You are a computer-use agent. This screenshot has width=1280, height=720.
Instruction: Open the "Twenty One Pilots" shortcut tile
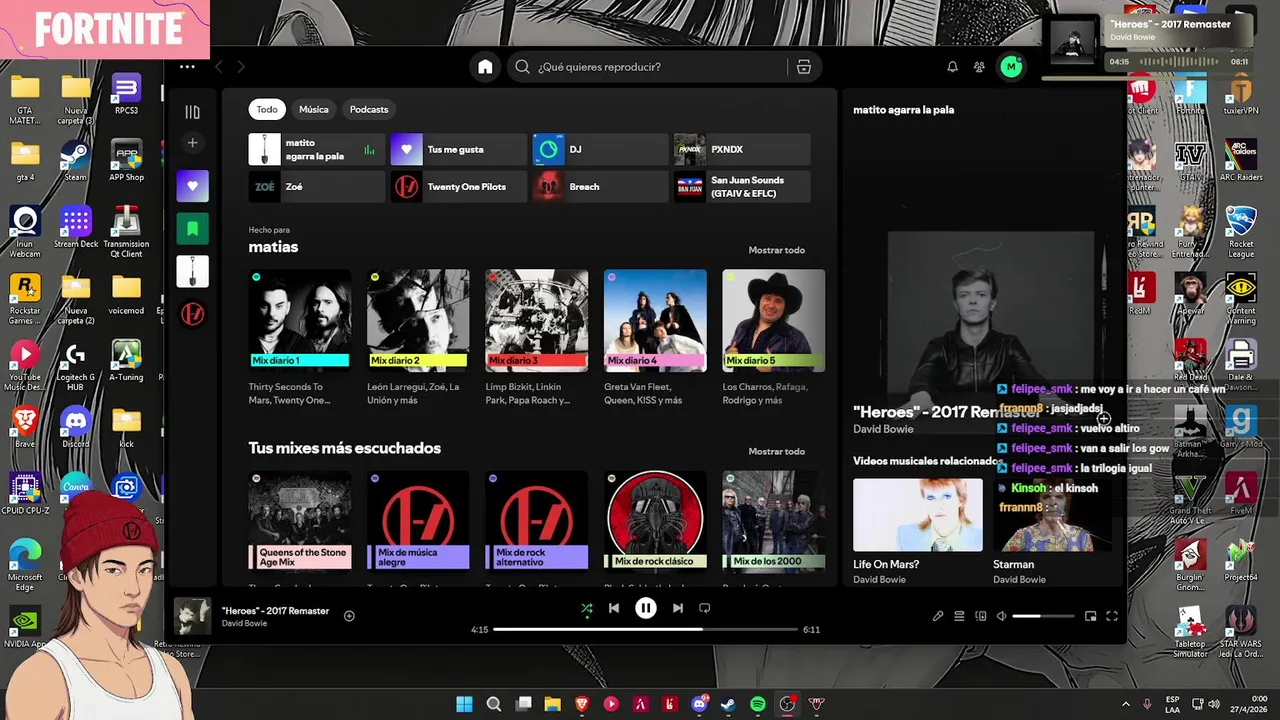click(459, 187)
